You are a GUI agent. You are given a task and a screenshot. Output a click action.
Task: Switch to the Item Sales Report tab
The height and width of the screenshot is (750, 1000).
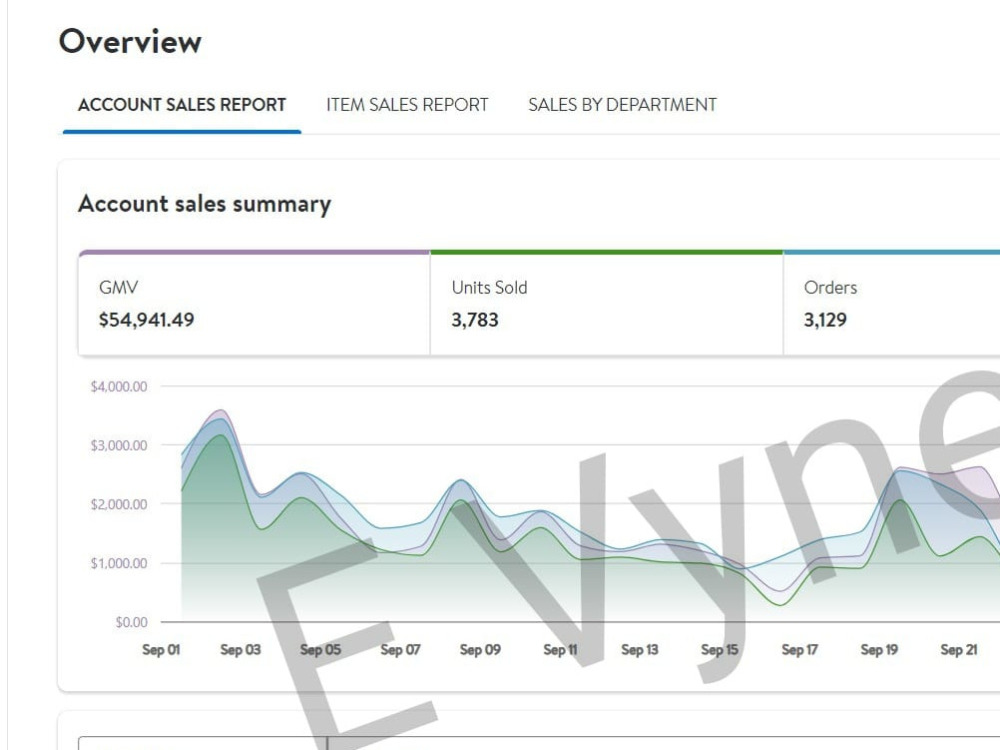coord(407,105)
